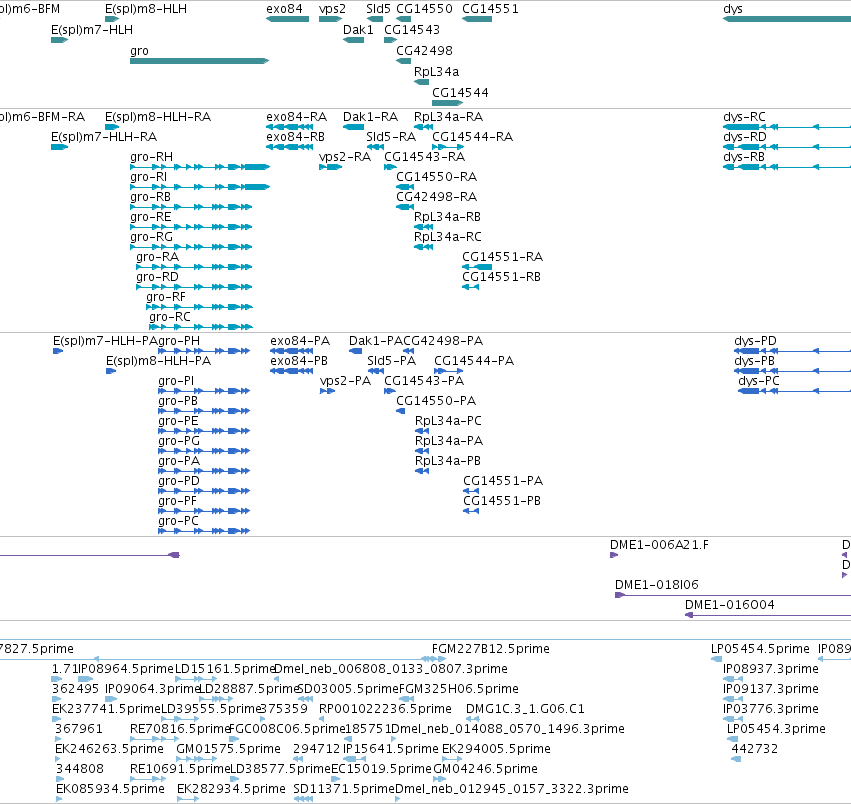Screen dimensions: 851x804
Task: Click the exo84 gene feature
Action: click(x=288, y=19)
